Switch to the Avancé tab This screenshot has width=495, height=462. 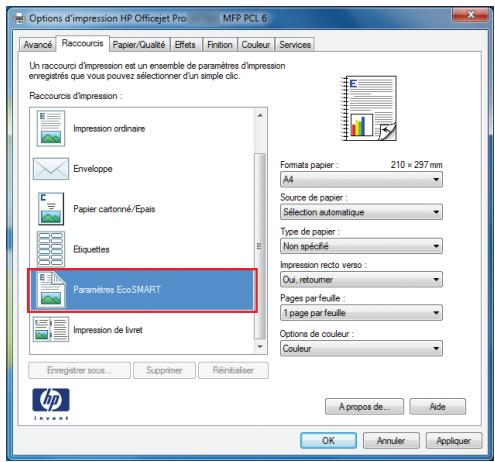click(x=37, y=45)
